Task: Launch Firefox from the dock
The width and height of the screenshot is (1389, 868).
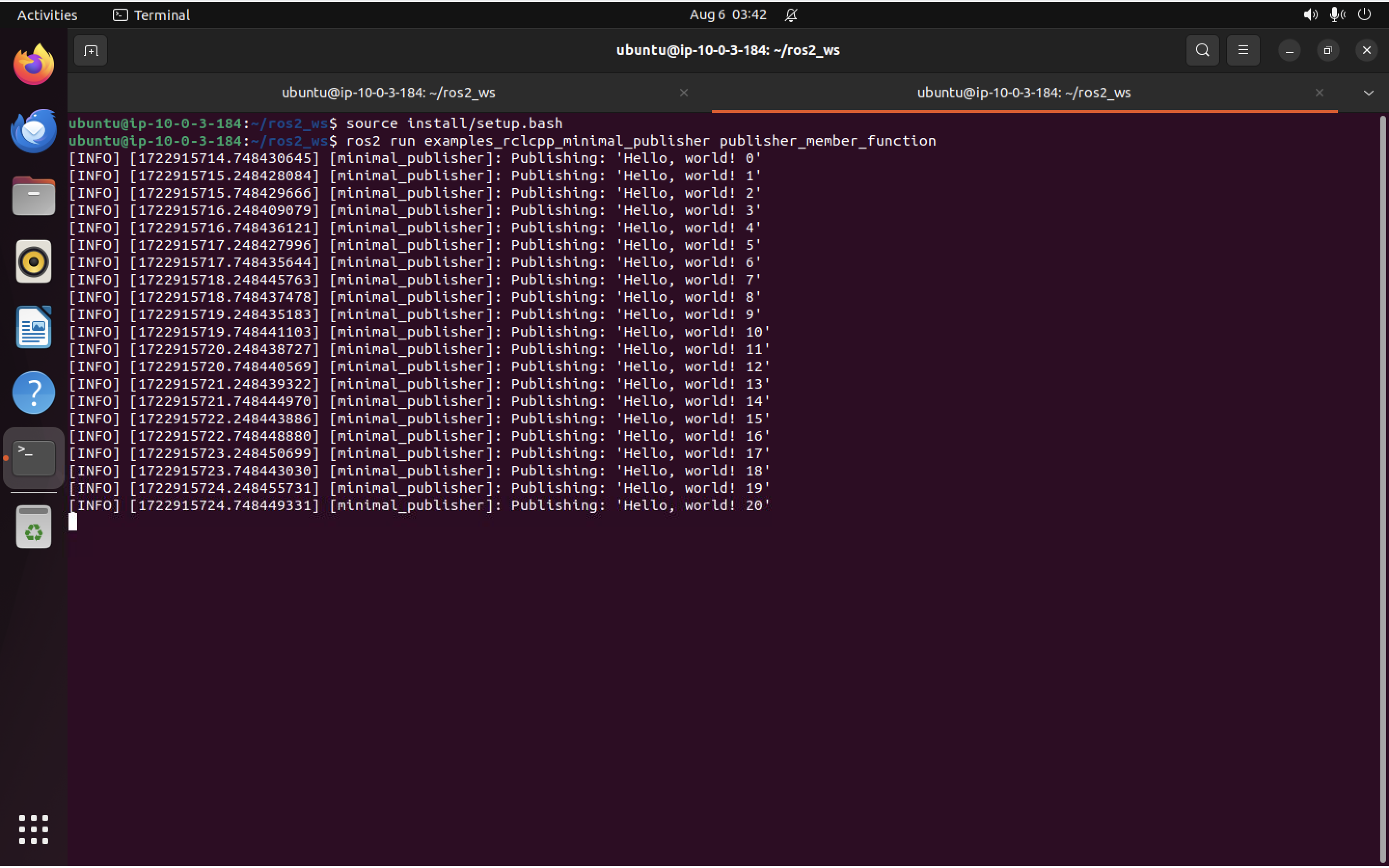Action: (33, 63)
